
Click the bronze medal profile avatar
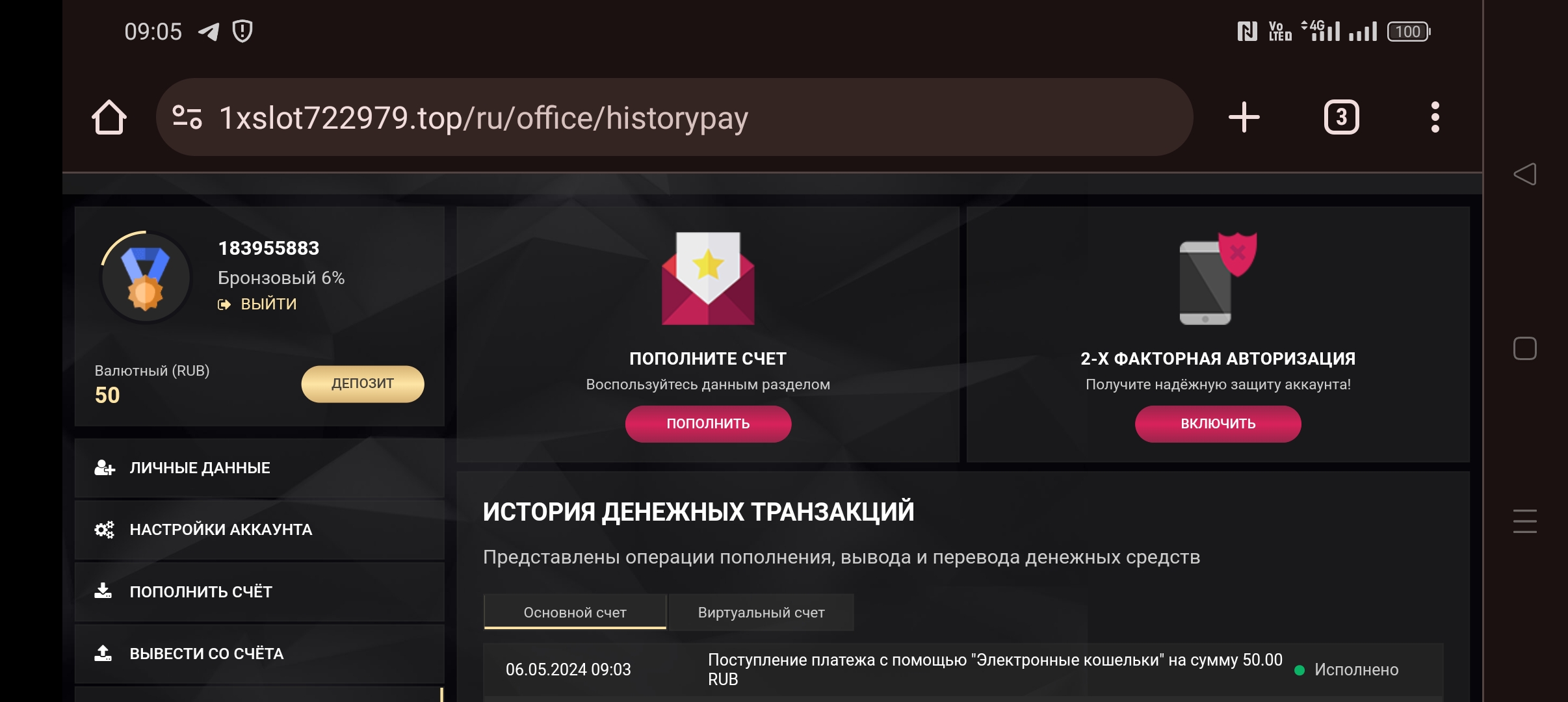point(146,278)
